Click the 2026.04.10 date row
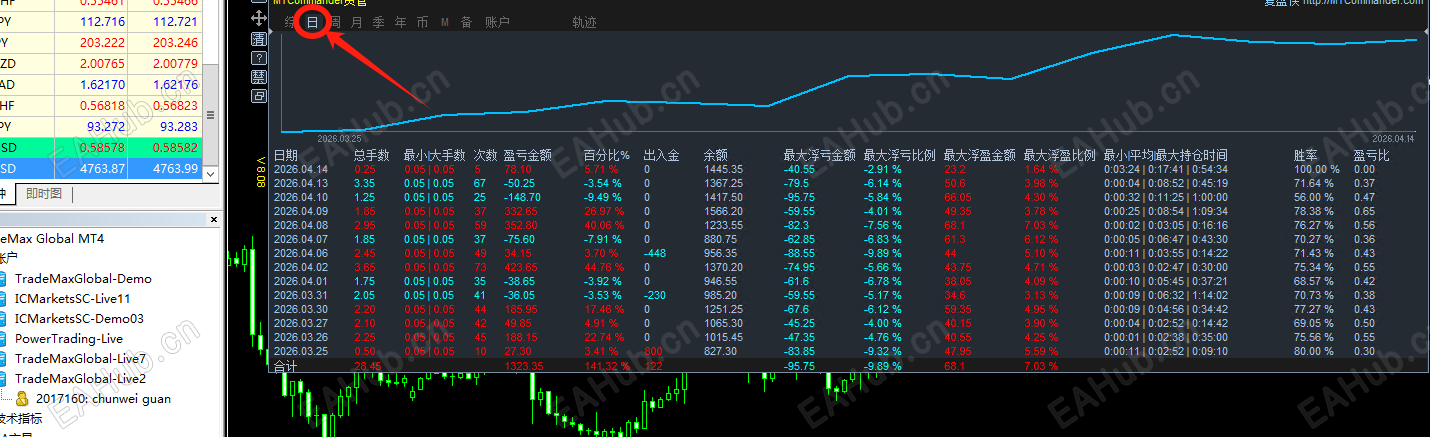 tap(301, 198)
